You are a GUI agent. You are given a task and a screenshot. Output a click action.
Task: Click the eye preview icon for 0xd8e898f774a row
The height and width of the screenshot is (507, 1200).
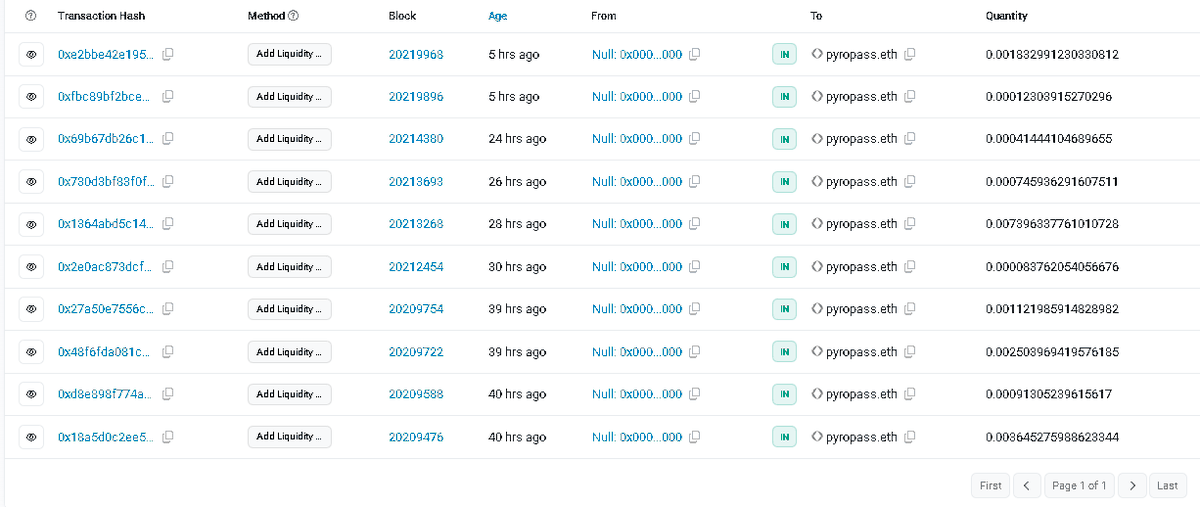click(31, 394)
